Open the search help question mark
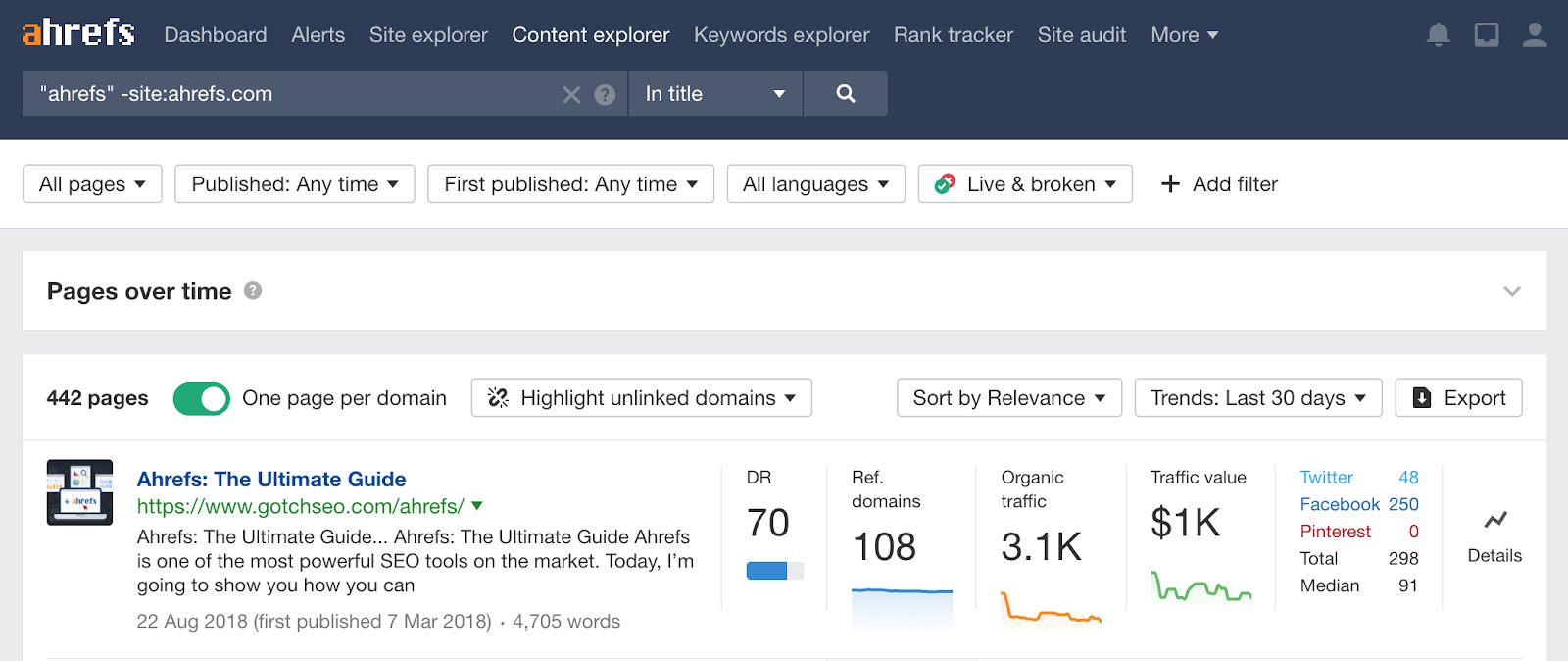The image size is (1568, 661). point(605,94)
